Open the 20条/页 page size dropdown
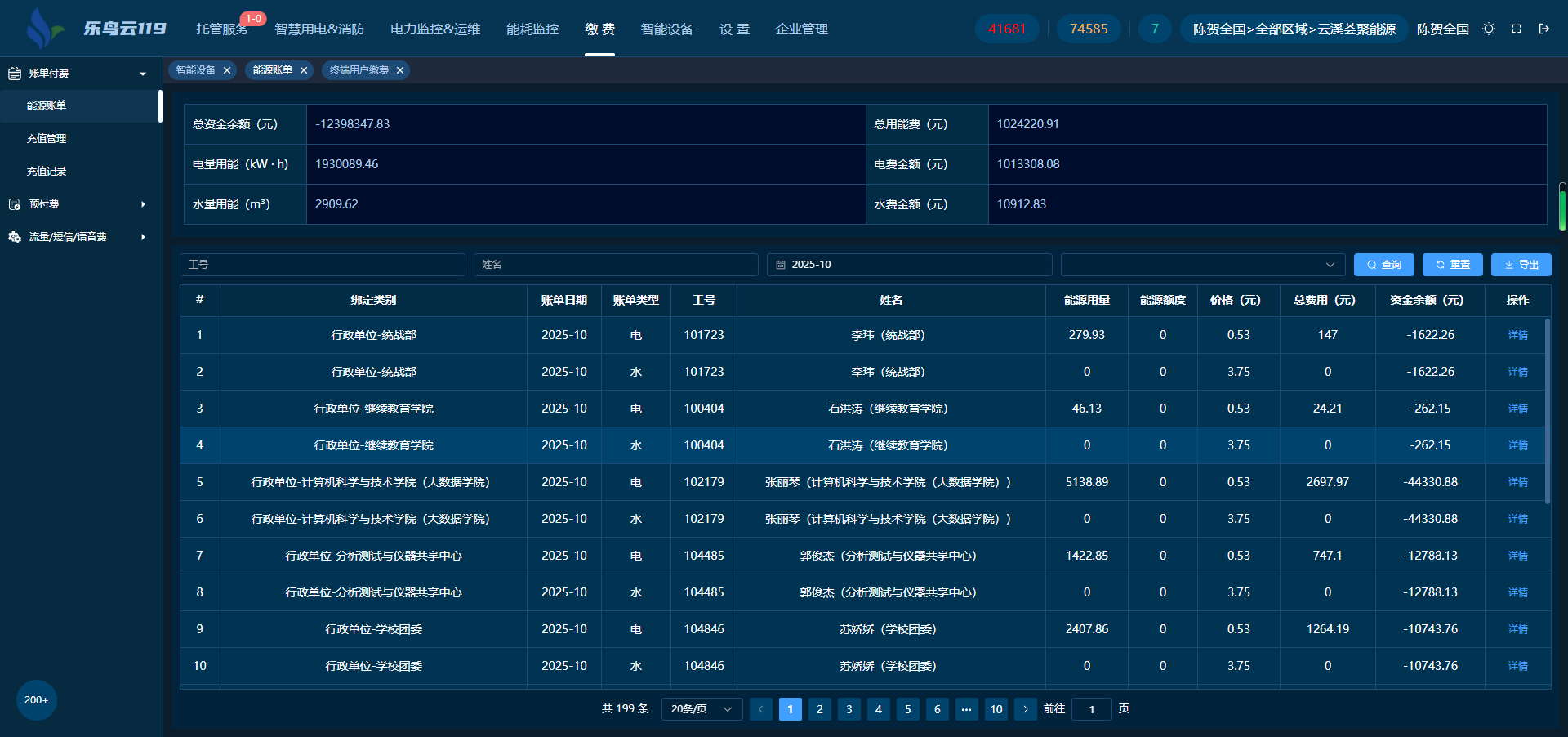 point(702,709)
